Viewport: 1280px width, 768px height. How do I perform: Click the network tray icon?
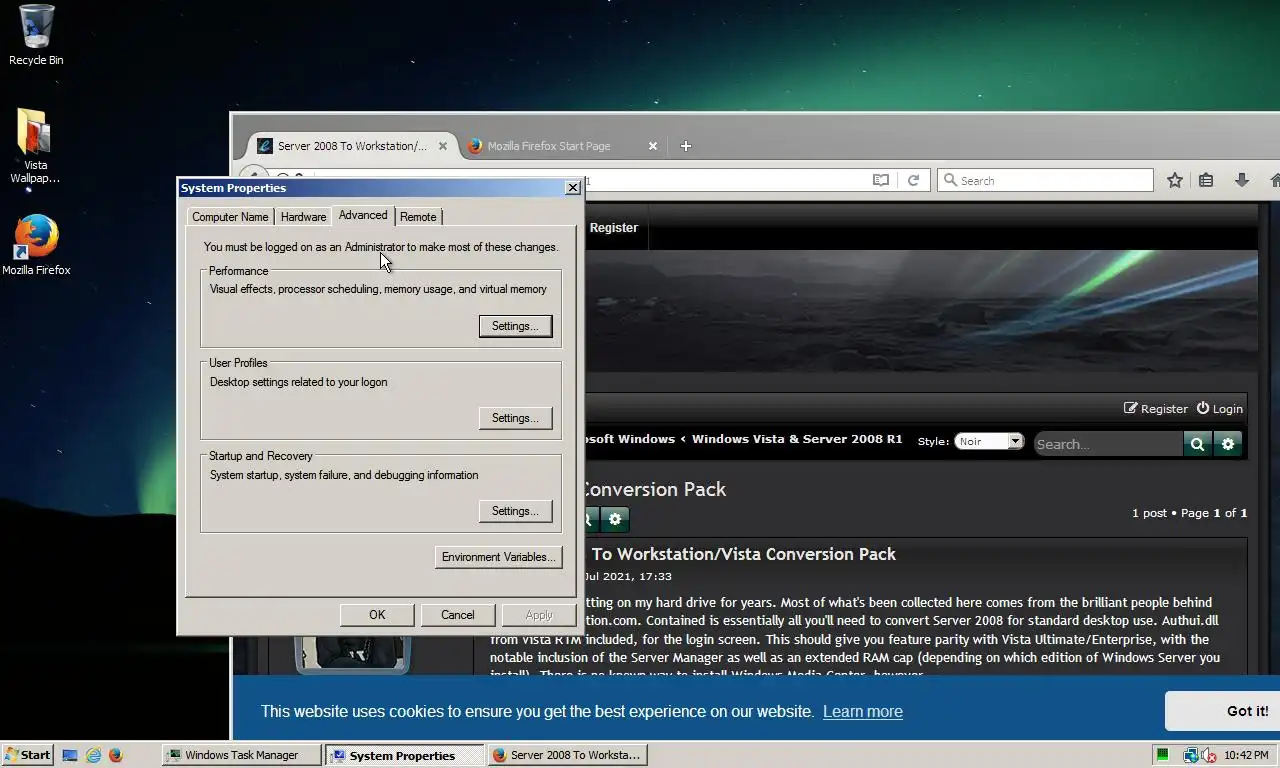1190,755
